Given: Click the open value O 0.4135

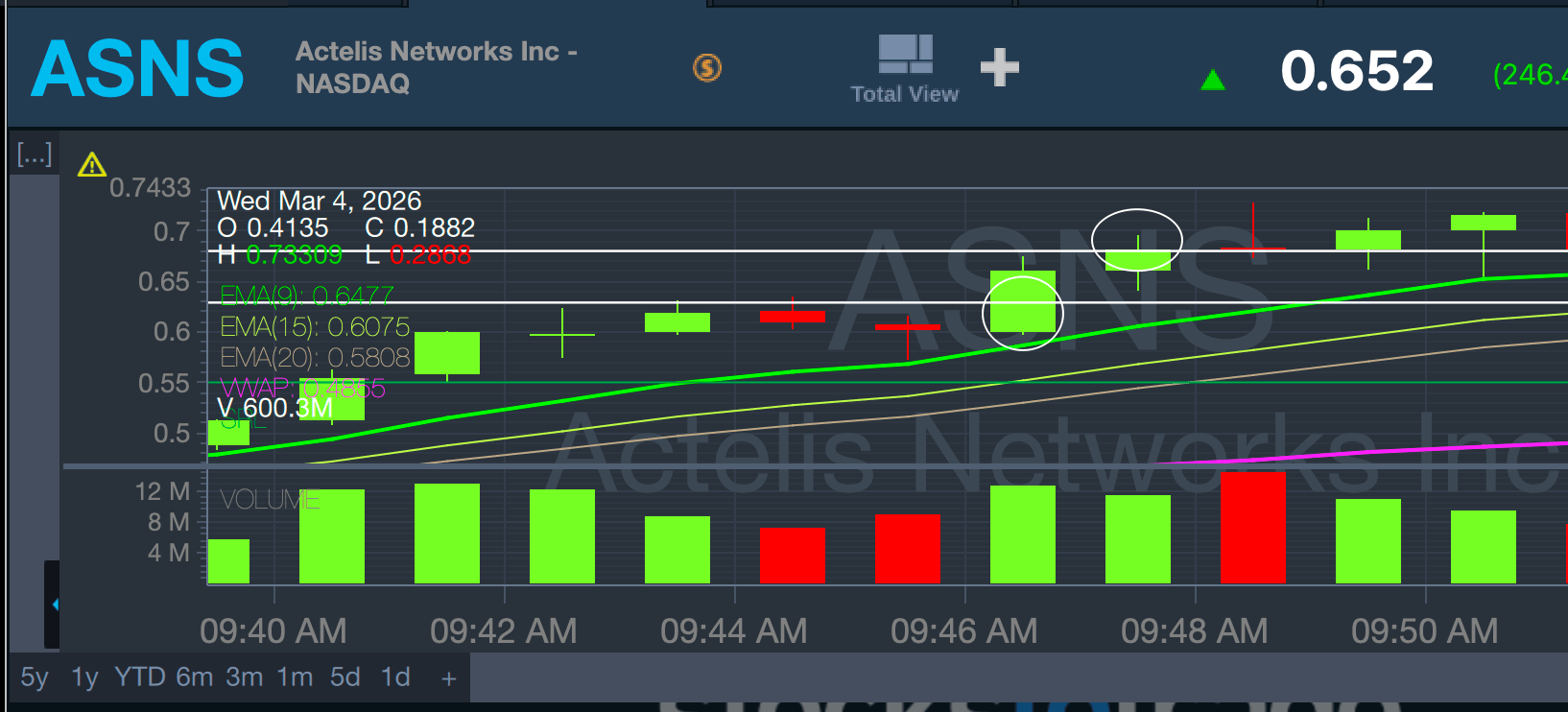Looking at the screenshot, I should 273,227.
